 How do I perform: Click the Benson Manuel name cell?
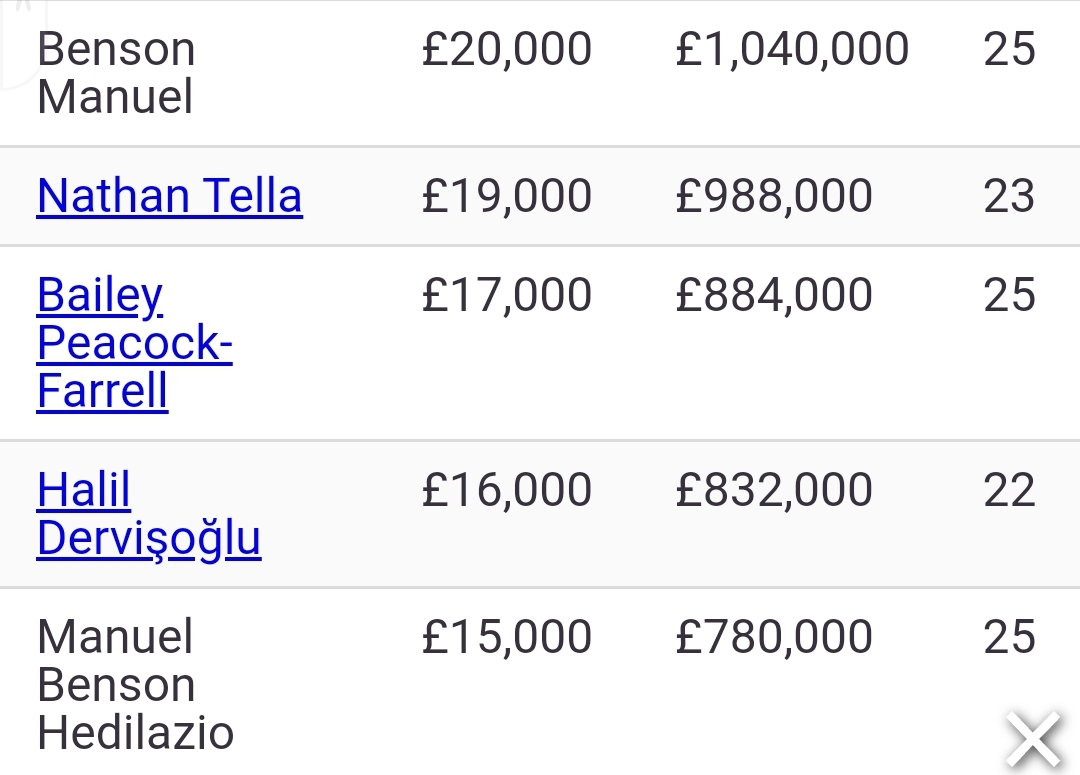116,74
